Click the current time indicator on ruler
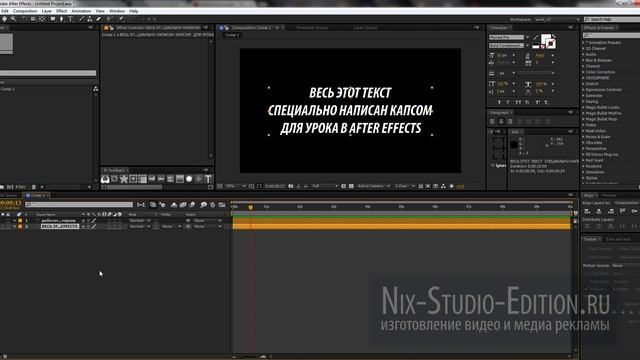640x360 pixels. [251, 207]
